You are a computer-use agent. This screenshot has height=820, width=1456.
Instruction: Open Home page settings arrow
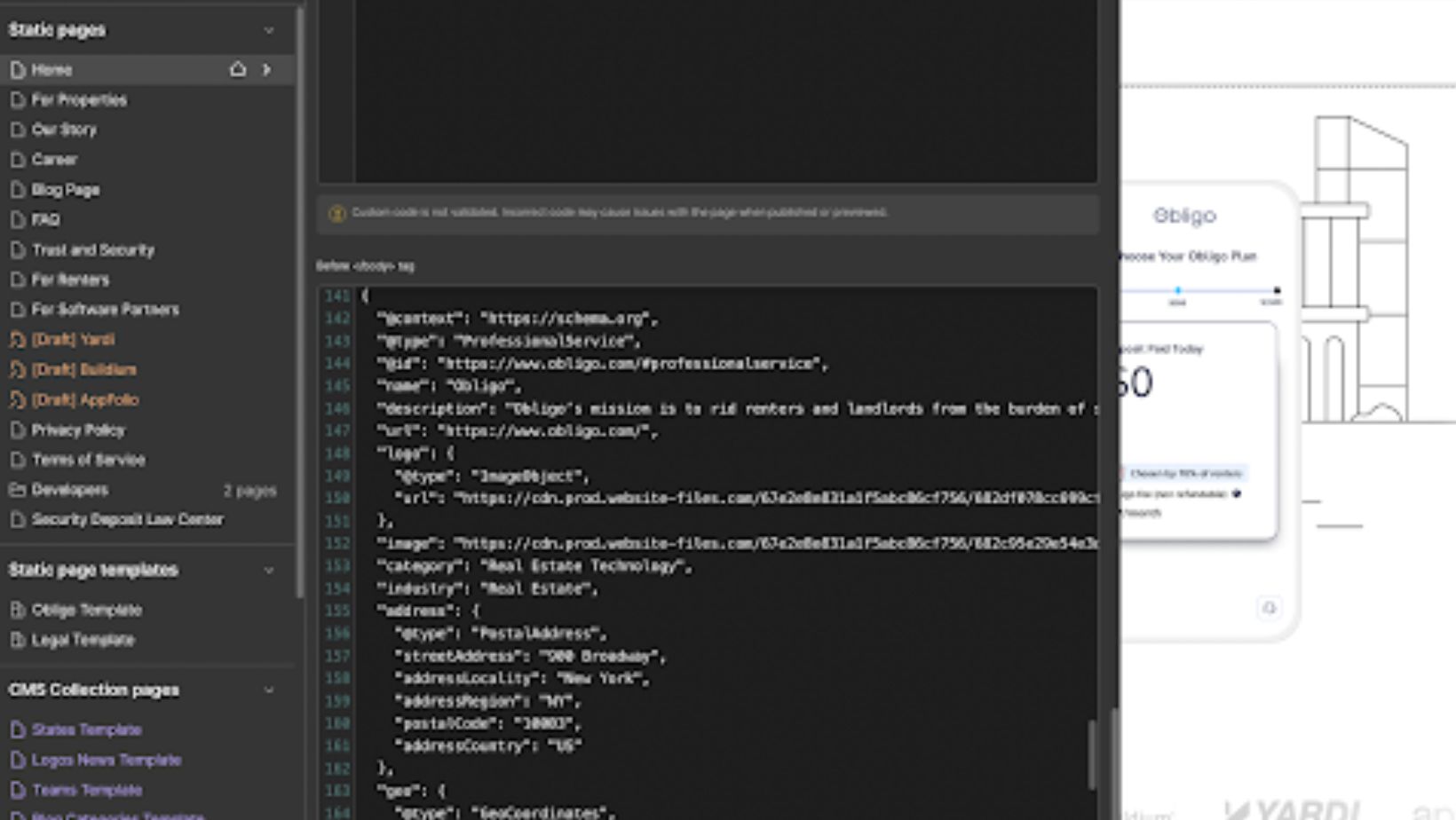pyautogui.click(x=266, y=69)
